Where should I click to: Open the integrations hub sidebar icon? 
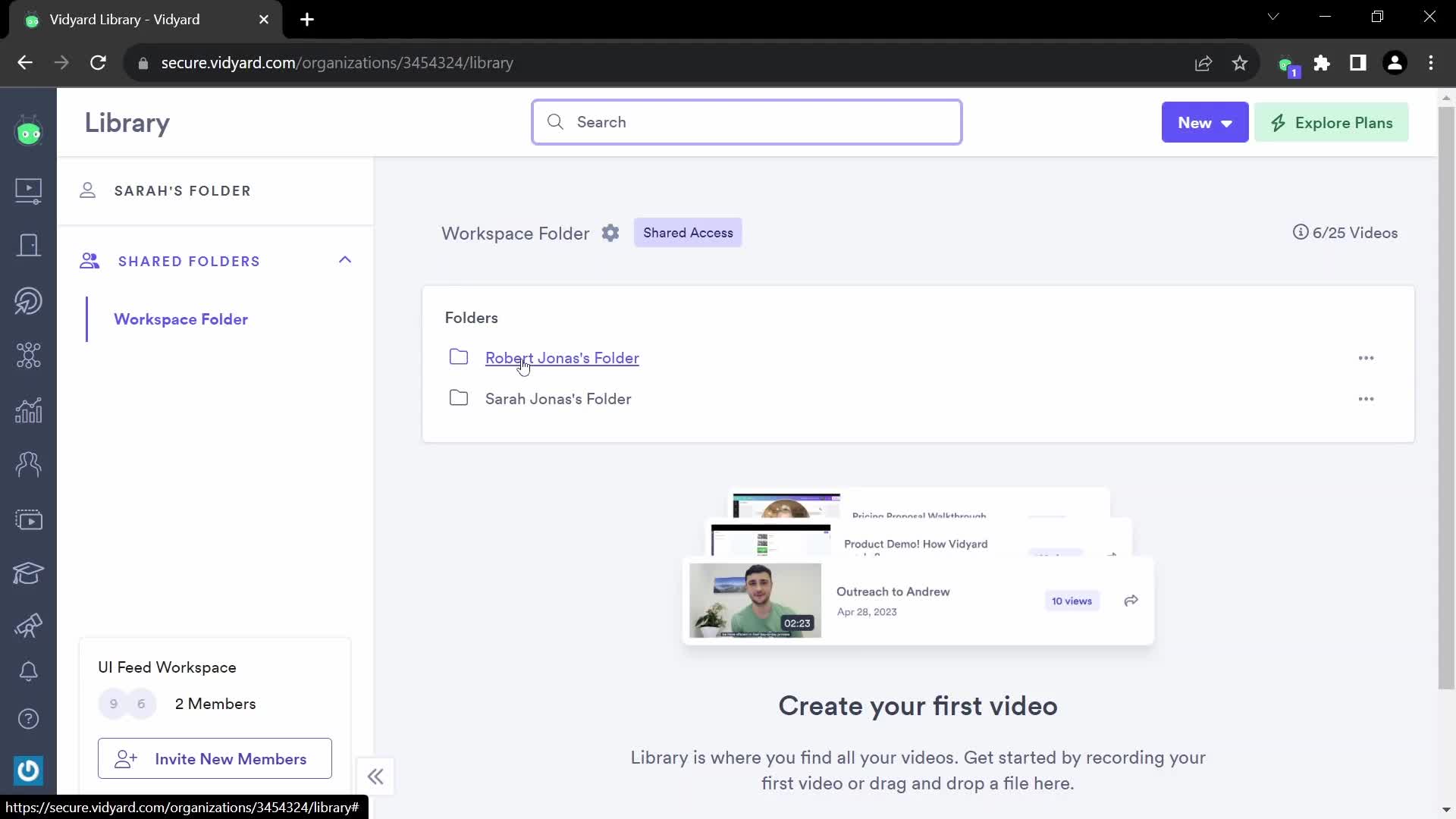point(29,356)
